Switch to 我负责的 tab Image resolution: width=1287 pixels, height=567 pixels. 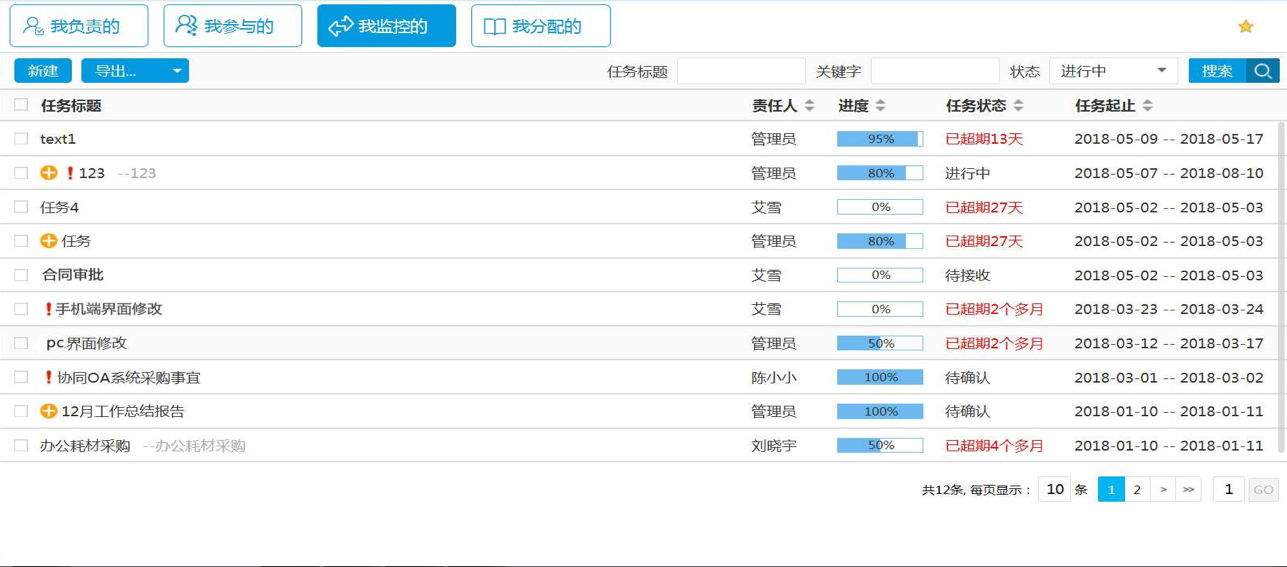(x=79, y=26)
